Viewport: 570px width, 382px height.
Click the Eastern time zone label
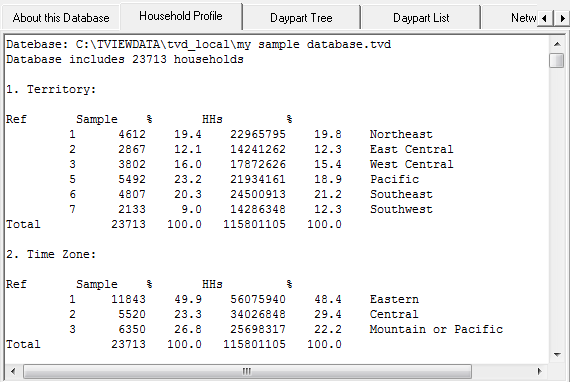[x=394, y=299]
